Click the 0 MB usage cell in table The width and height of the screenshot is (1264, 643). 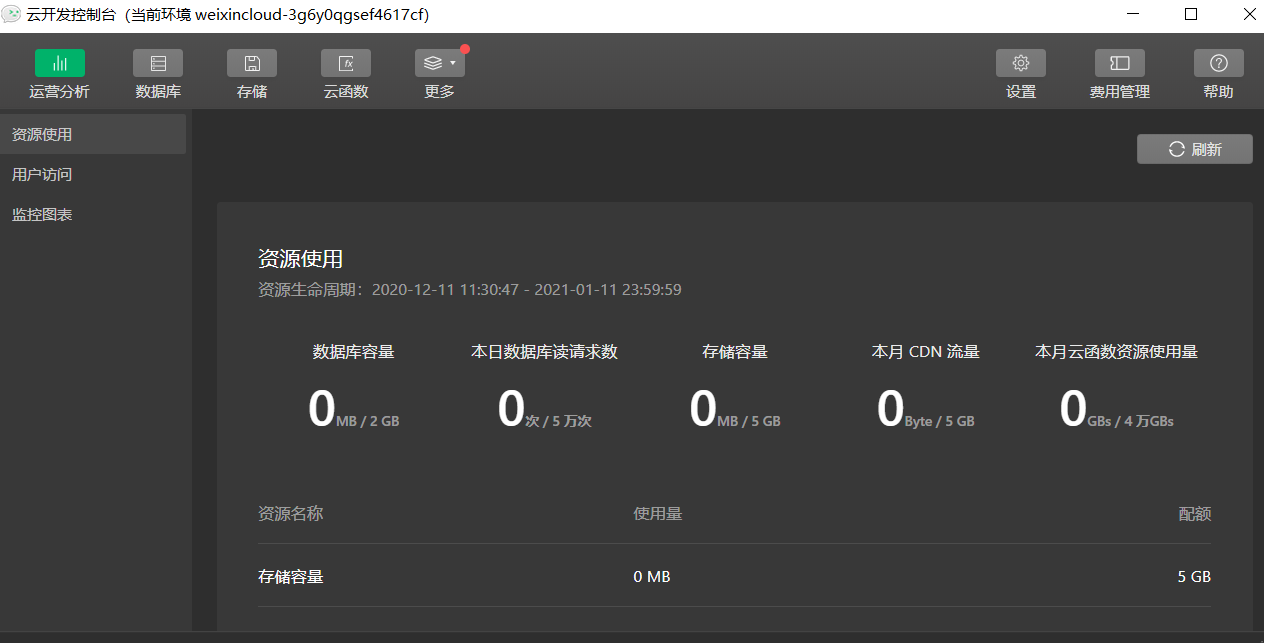(x=652, y=577)
